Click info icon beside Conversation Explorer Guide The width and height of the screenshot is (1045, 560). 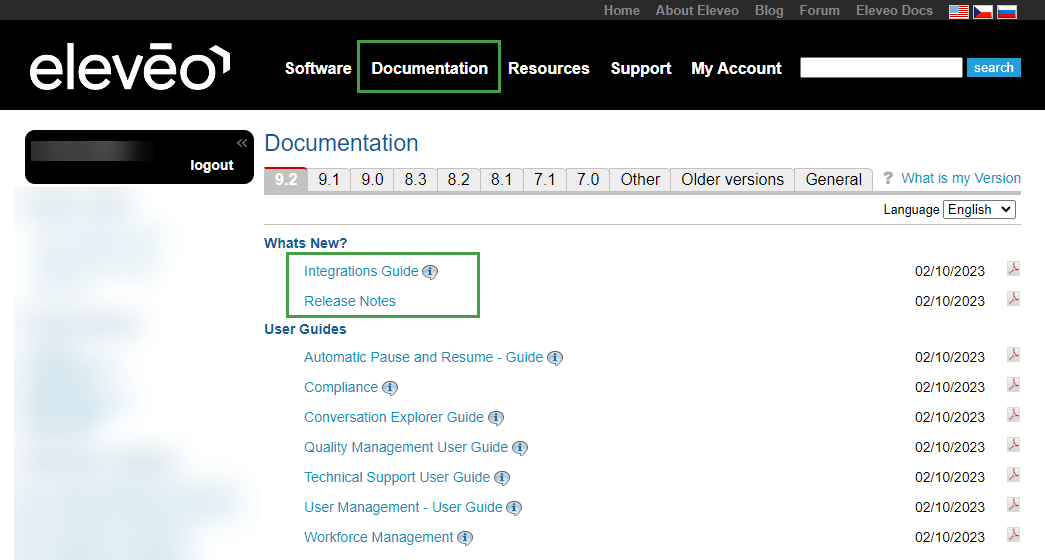pos(496,418)
